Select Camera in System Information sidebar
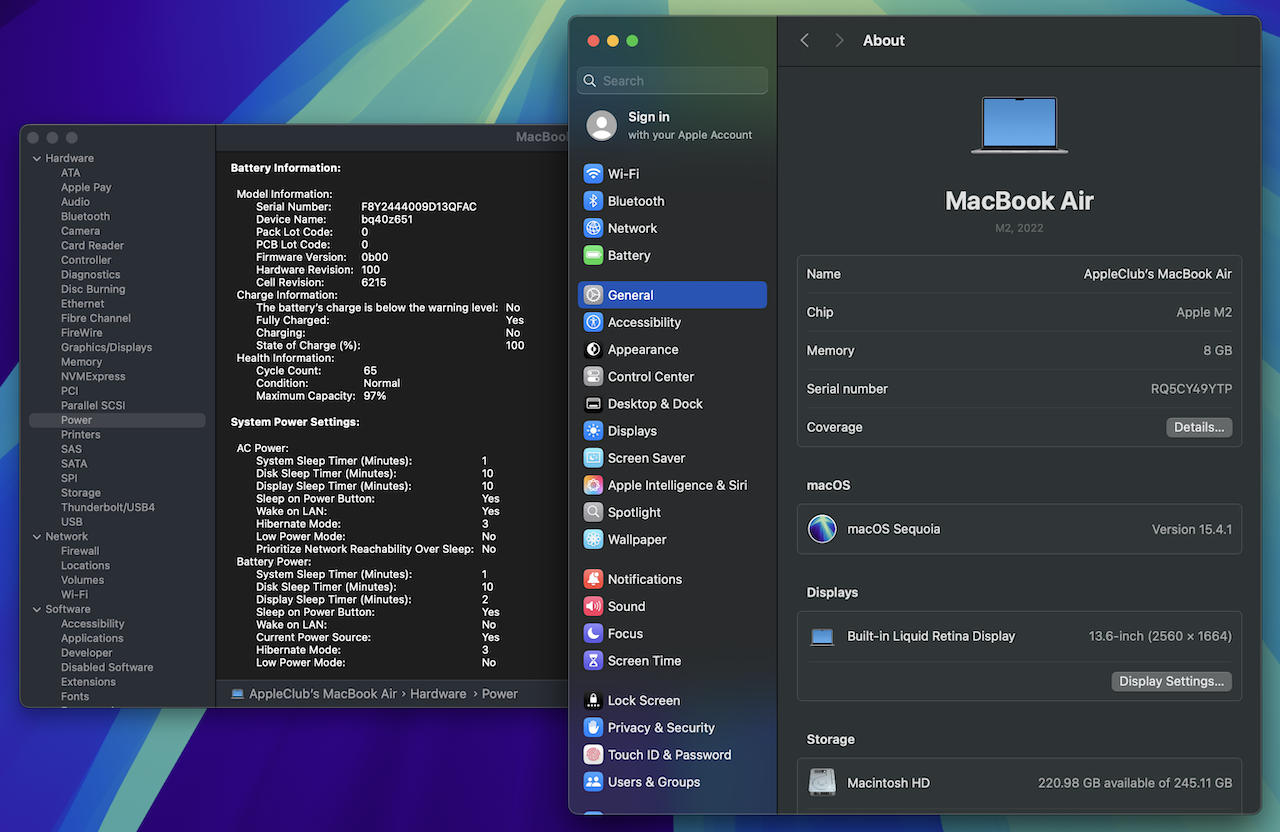This screenshot has width=1280, height=832. point(80,231)
